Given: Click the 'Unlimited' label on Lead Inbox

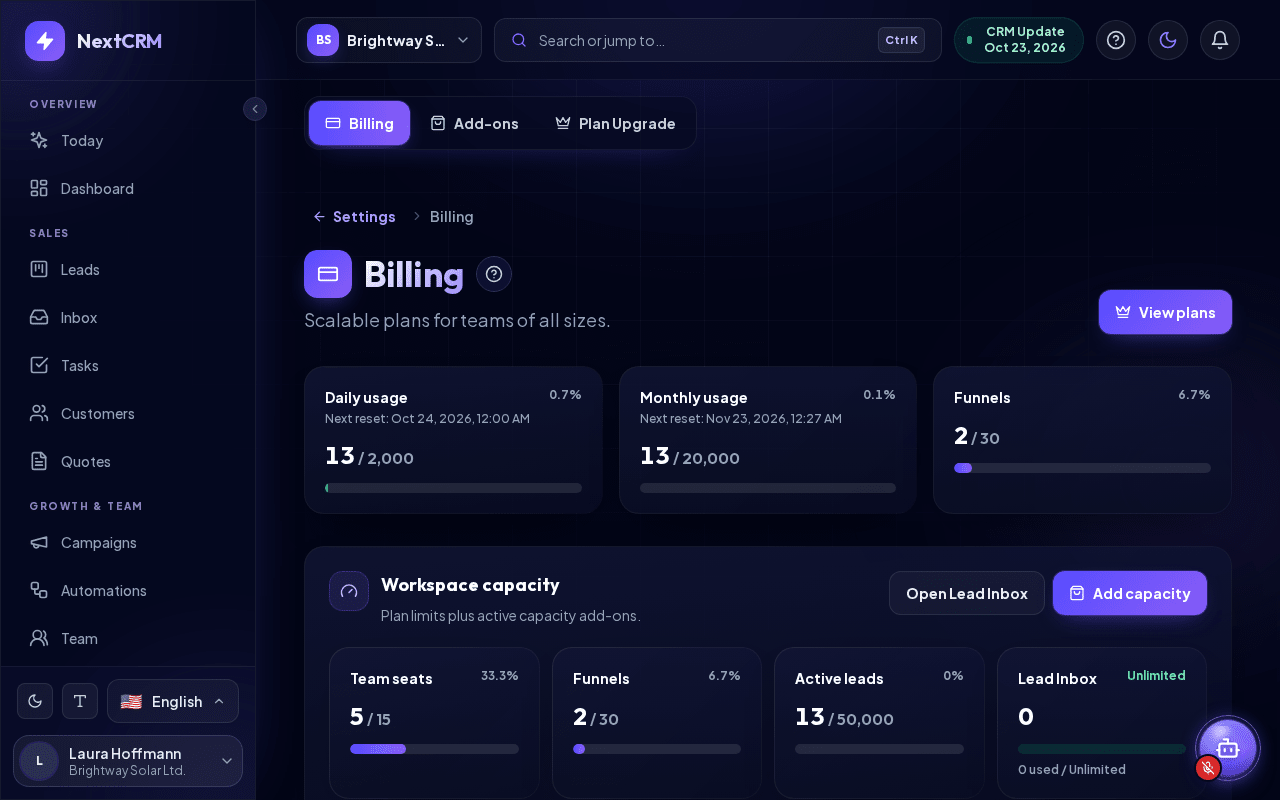Looking at the screenshot, I should (x=1156, y=676).
